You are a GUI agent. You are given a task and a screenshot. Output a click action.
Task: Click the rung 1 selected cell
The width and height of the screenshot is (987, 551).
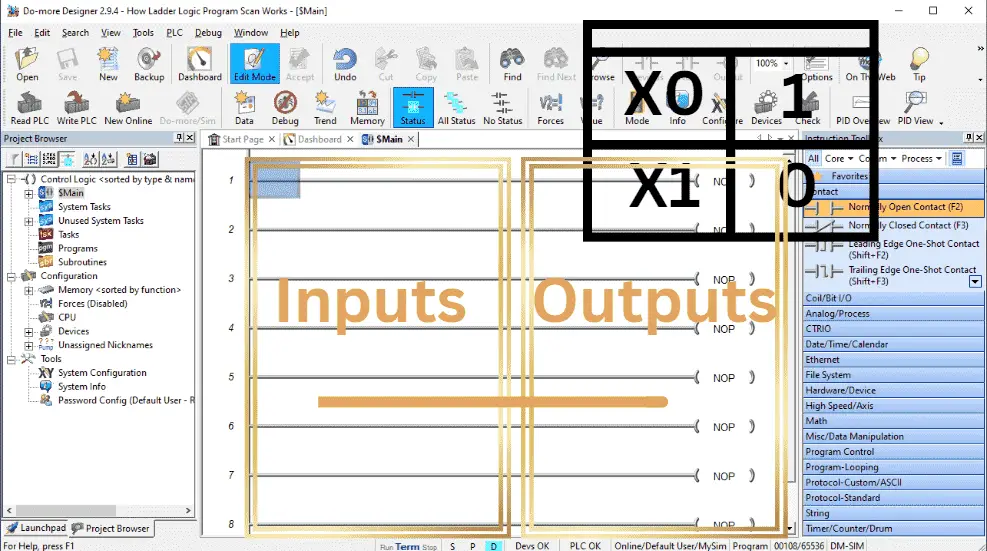tap(275, 180)
